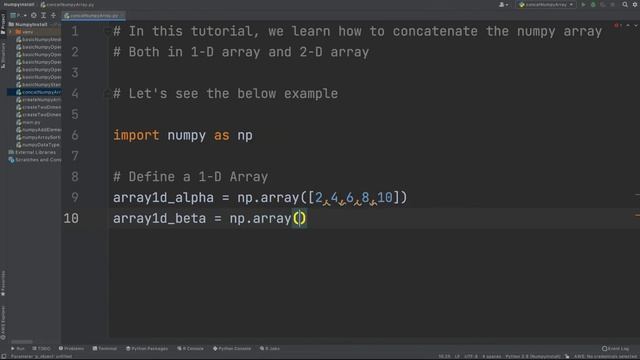Select the venv folder in tree
The image size is (640, 360).
coord(24,32)
